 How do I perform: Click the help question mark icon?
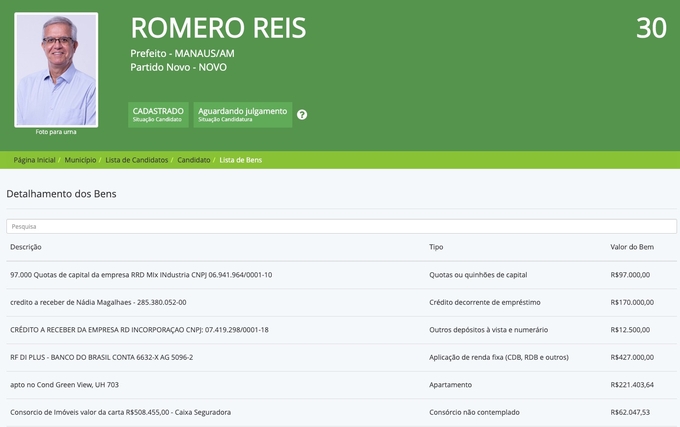302,115
